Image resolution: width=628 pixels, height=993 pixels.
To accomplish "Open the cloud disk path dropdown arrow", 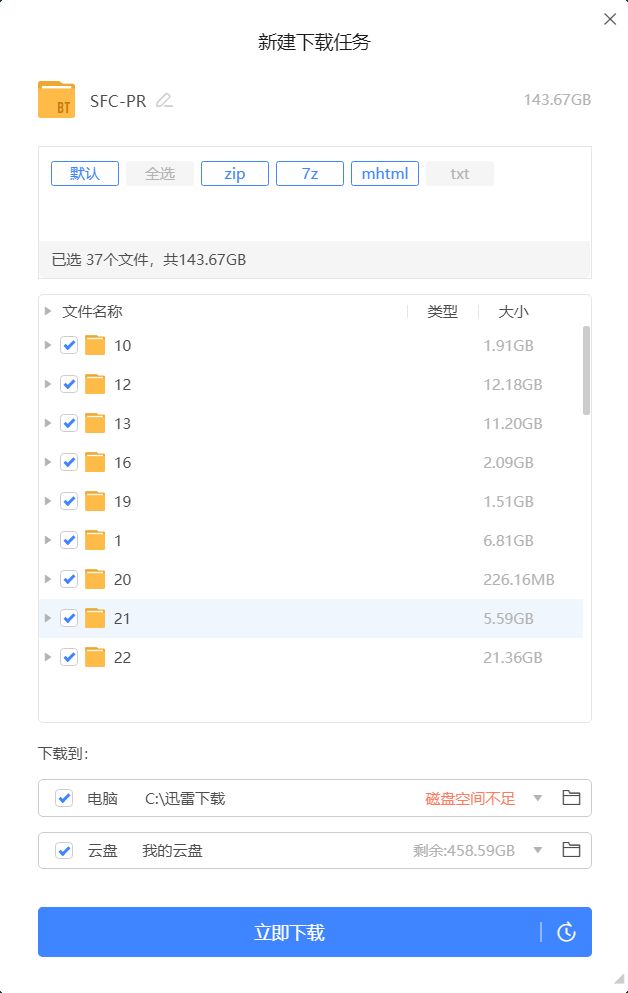I will coord(537,850).
